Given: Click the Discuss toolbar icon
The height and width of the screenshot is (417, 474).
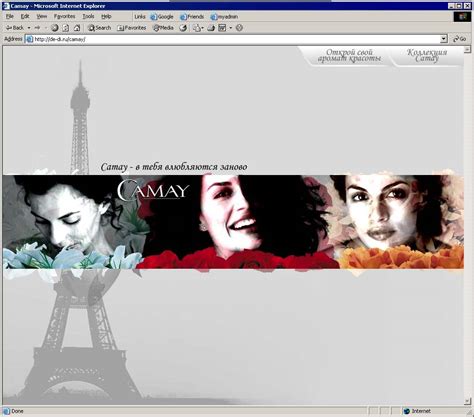Looking at the screenshot, I should (x=239, y=28).
